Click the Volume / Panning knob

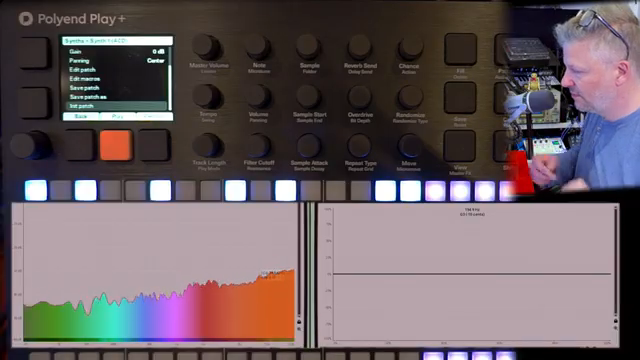click(258, 97)
